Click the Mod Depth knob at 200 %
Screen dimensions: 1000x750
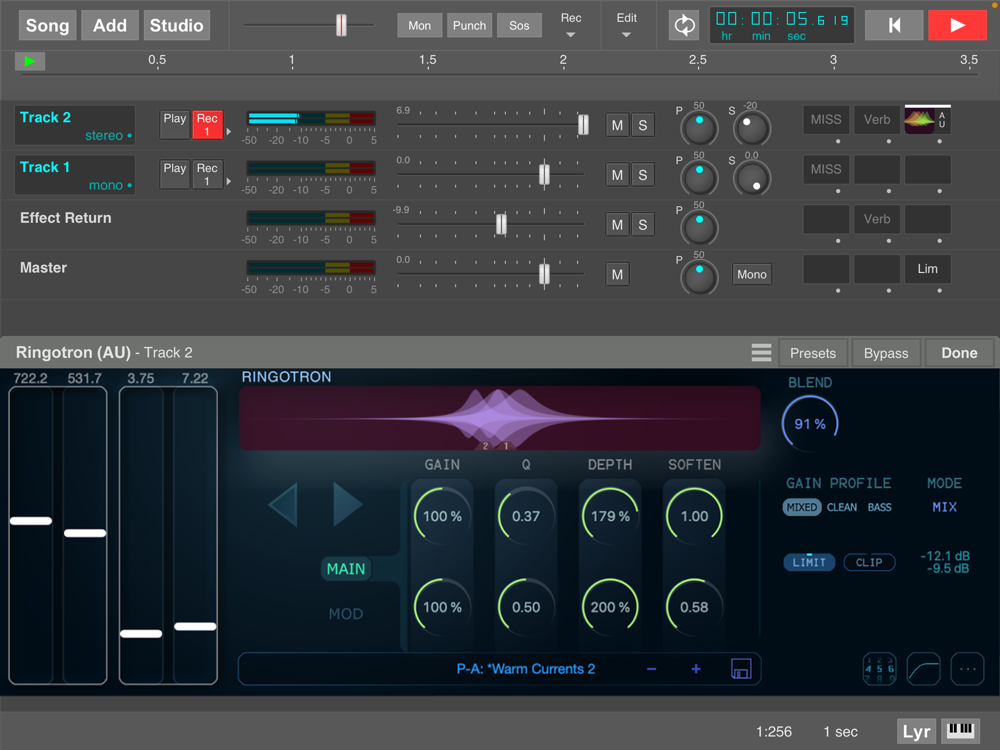pyautogui.click(x=610, y=607)
